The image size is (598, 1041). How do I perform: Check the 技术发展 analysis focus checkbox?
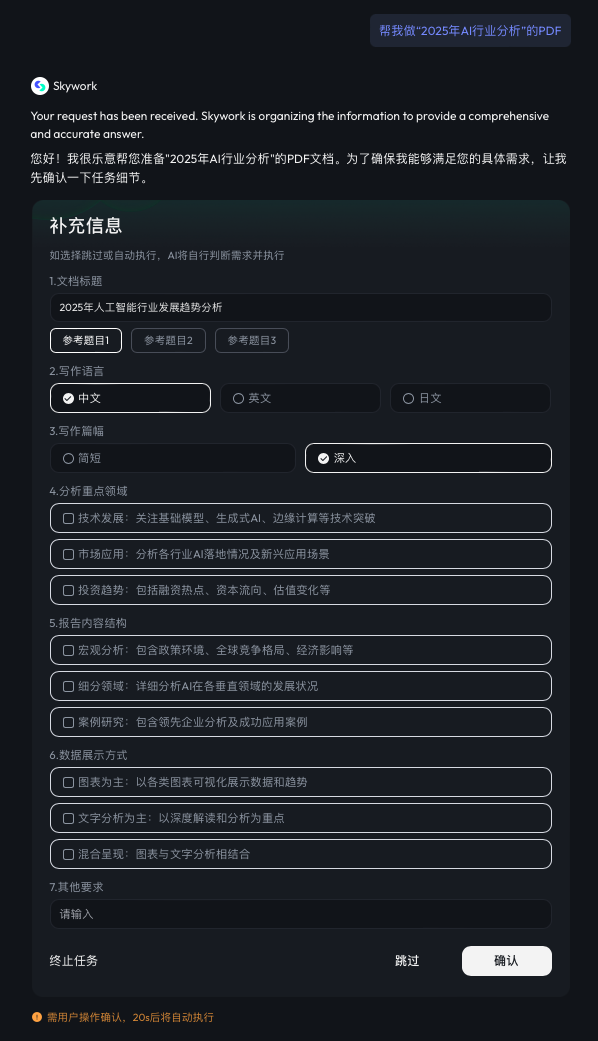click(301, 518)
